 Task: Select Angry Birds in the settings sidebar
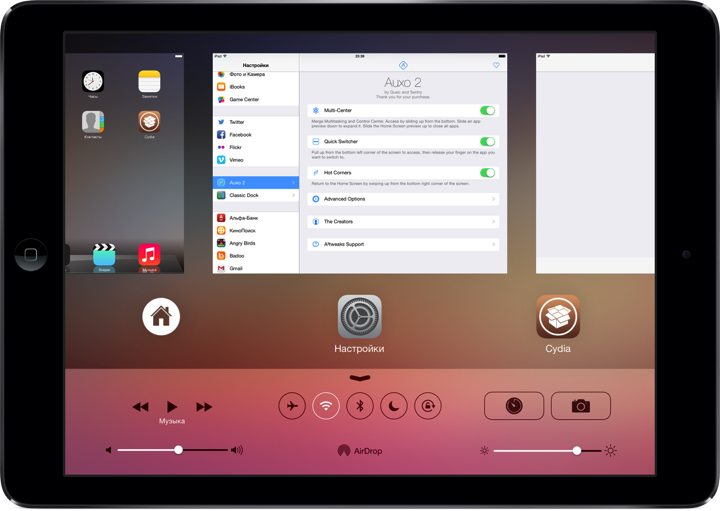256,243
